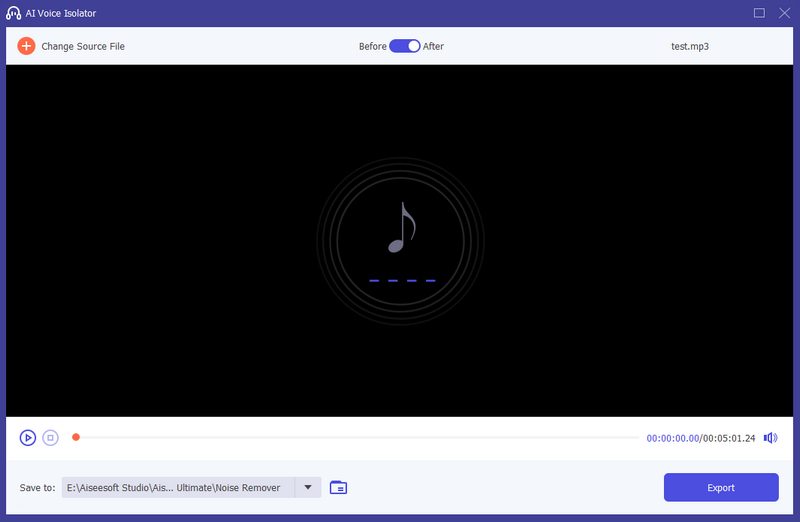Select the After label
This screenshot has width=800, height=522.
coord(434,46)
